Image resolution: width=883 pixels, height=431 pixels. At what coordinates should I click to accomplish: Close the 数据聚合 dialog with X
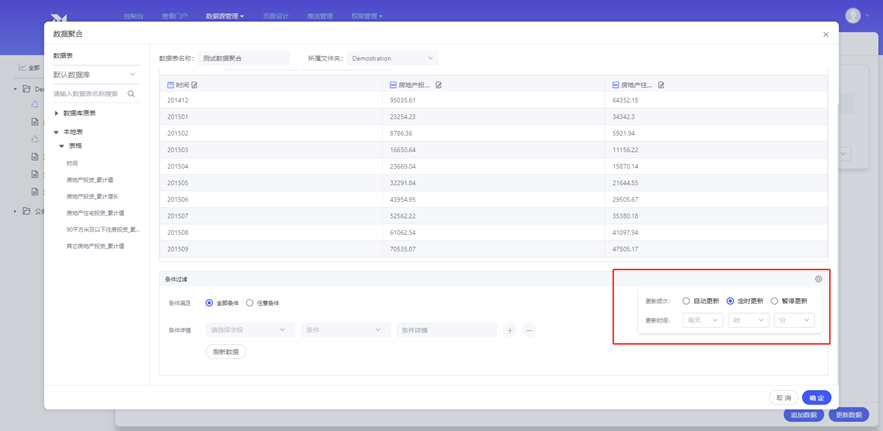(825, 35)
